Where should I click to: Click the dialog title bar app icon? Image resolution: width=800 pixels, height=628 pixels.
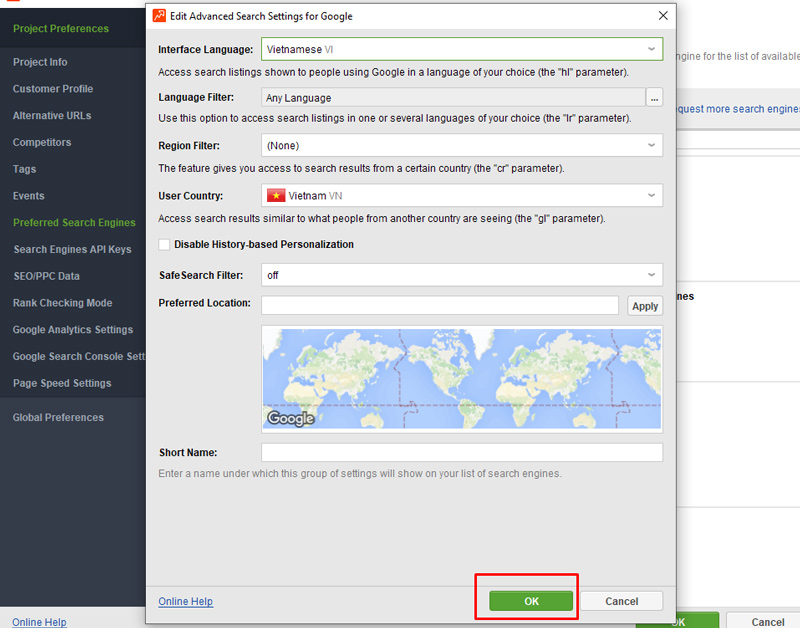coord(159,16)
